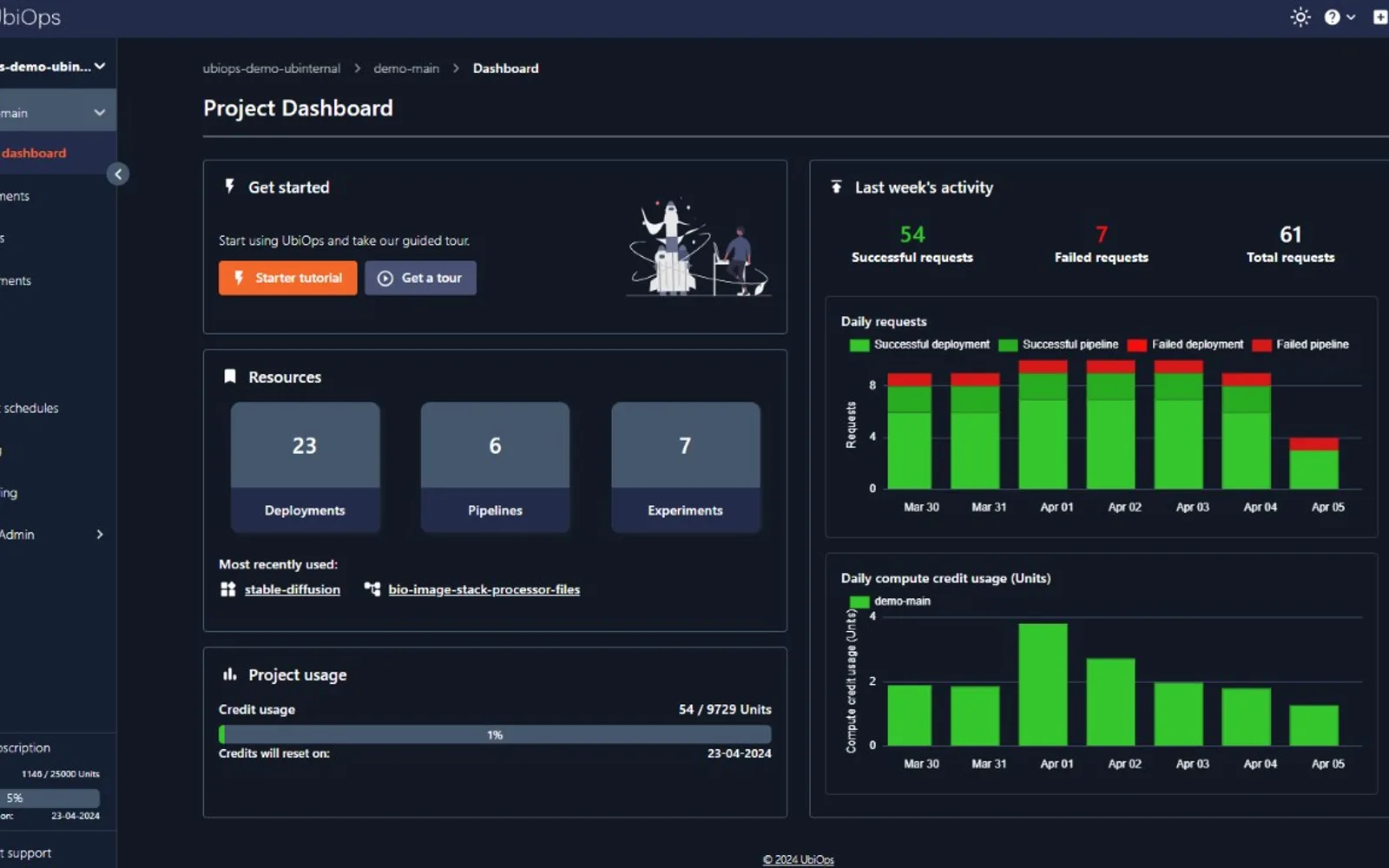1389x868 pixels.
Task: Click the credit usage 1% progress bar
Action: pos(495,734)
